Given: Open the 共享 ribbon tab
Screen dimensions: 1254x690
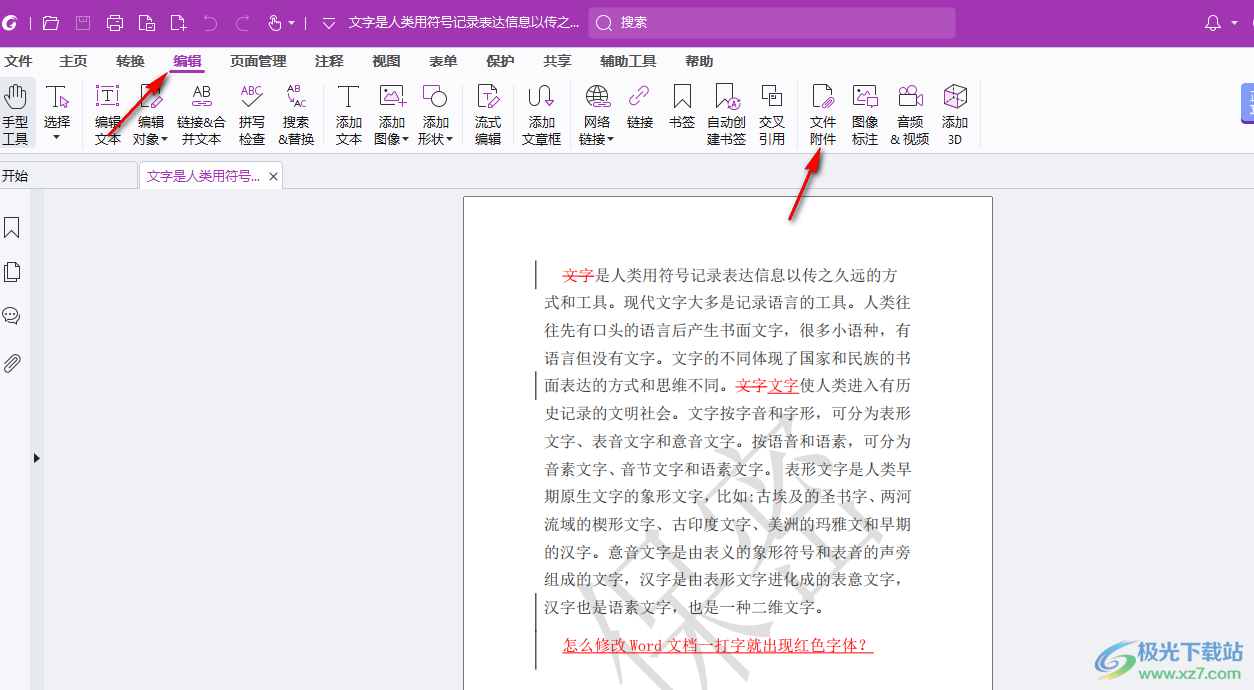Looking at the screenshot, I should [557, 62].
